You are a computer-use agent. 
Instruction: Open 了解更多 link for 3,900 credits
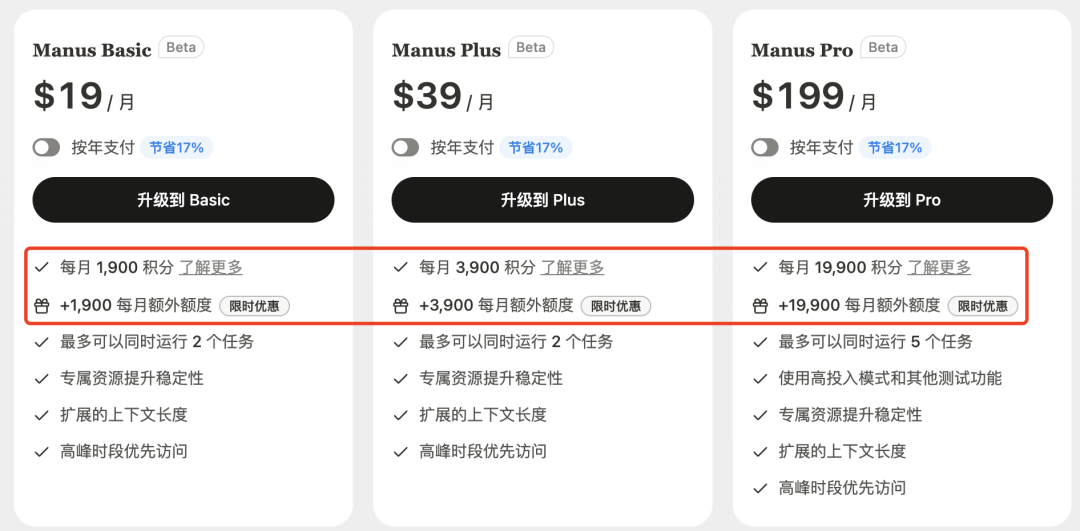point(572,267)
